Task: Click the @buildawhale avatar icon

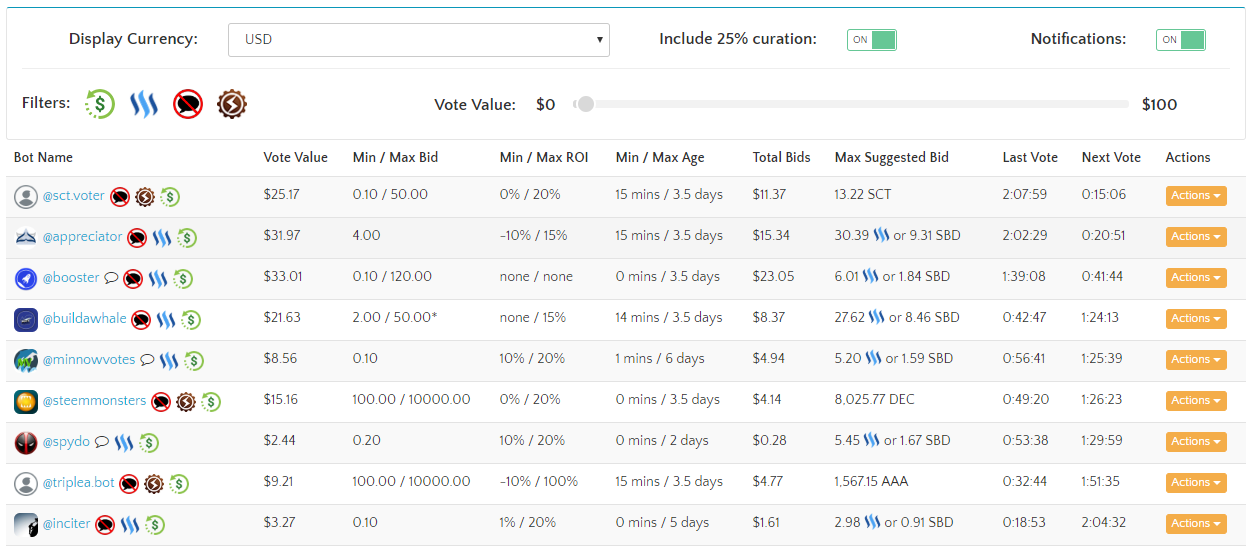Action: tap(26, 319)
